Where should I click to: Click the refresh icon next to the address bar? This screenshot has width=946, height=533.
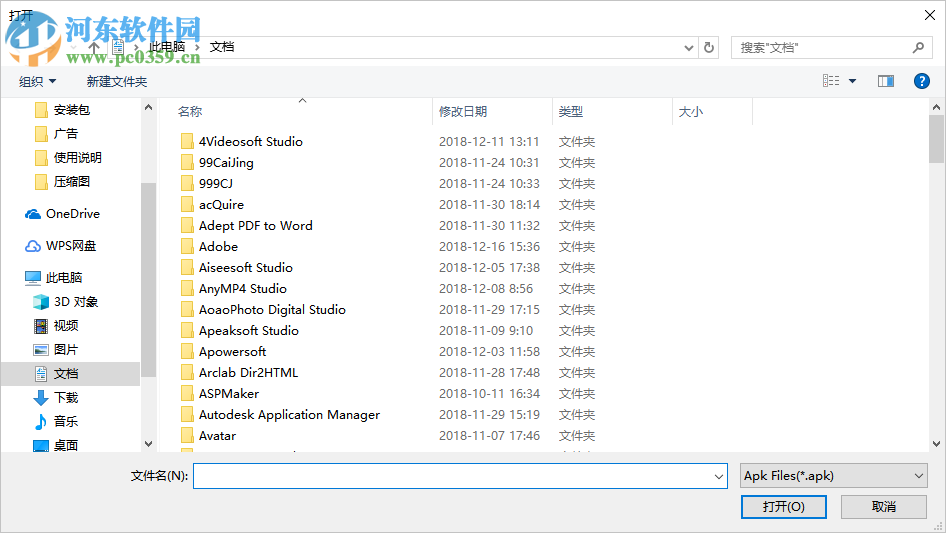(709, 47)
